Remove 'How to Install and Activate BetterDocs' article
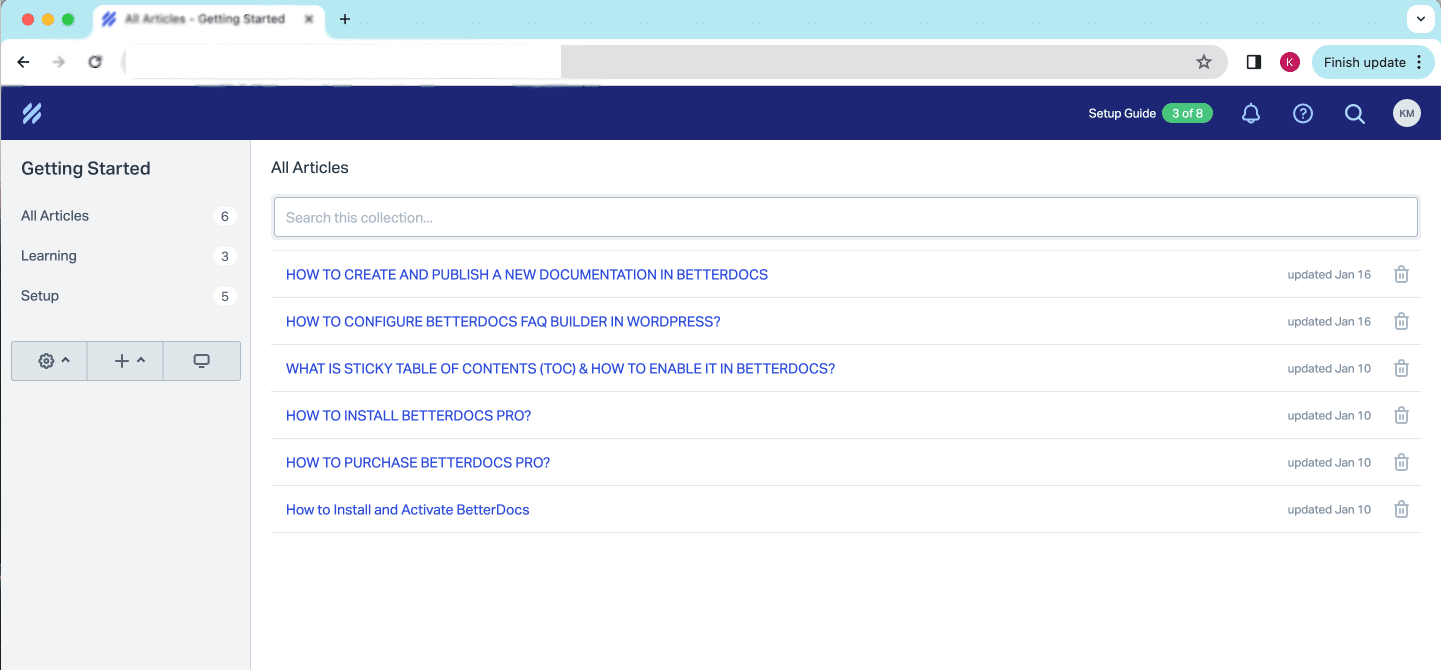Image resolution: width=1441 pixels, height=670 pixels. (x=1401, y=509)
